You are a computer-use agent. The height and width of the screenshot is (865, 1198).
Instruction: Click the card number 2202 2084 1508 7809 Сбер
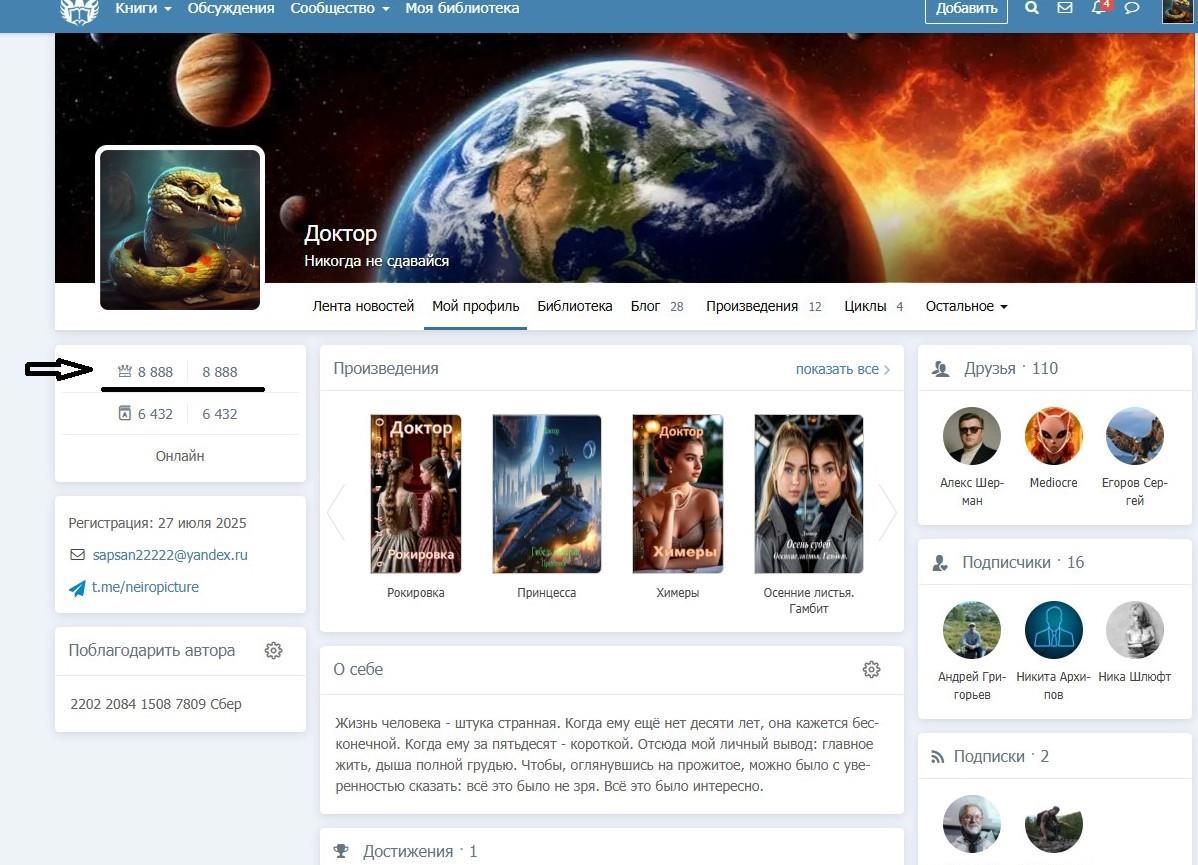click(156, 704)
